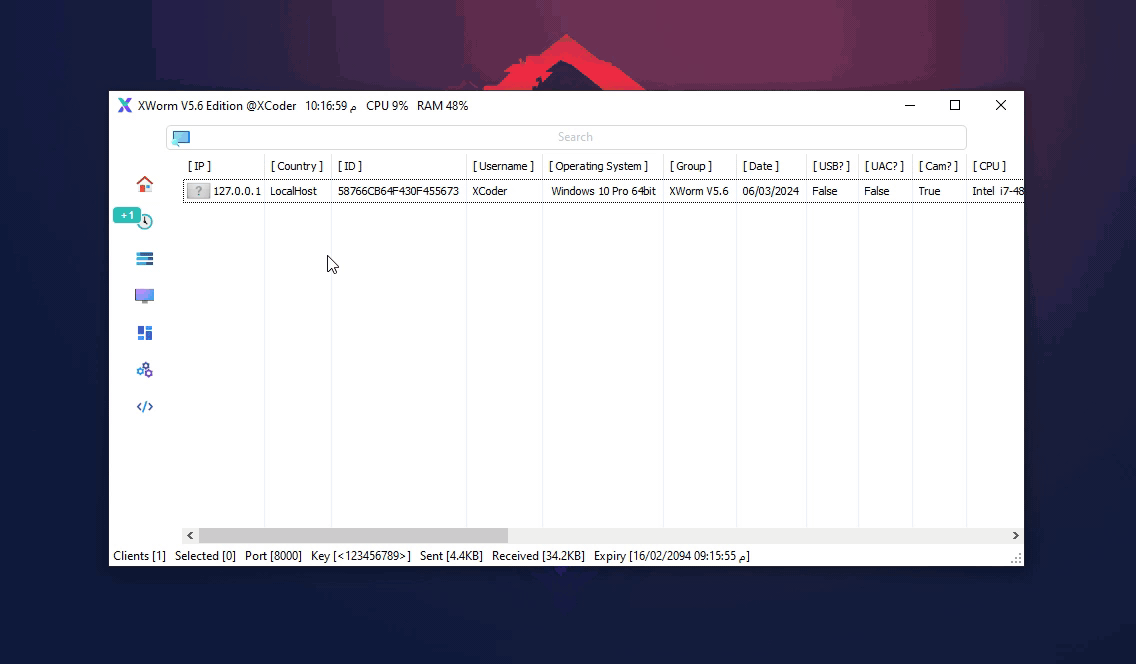The height and width of the screenshot is (664, 1136).
Task: Click the chat bubble icon in search bar
Action: 181,138
